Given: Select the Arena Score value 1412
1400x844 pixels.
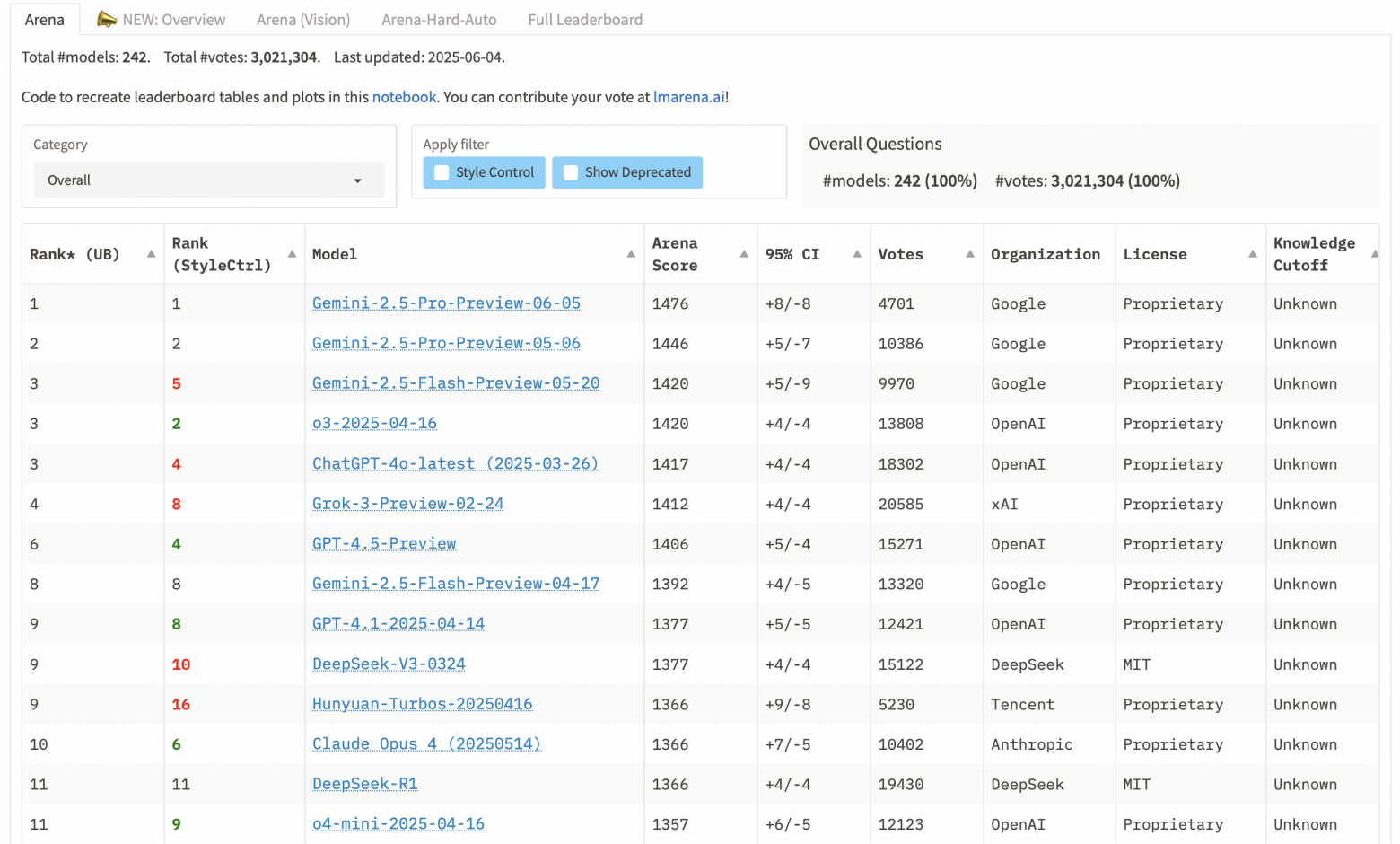Looking at the screenshot, I should pyautogui.click(x=670, y=504).
